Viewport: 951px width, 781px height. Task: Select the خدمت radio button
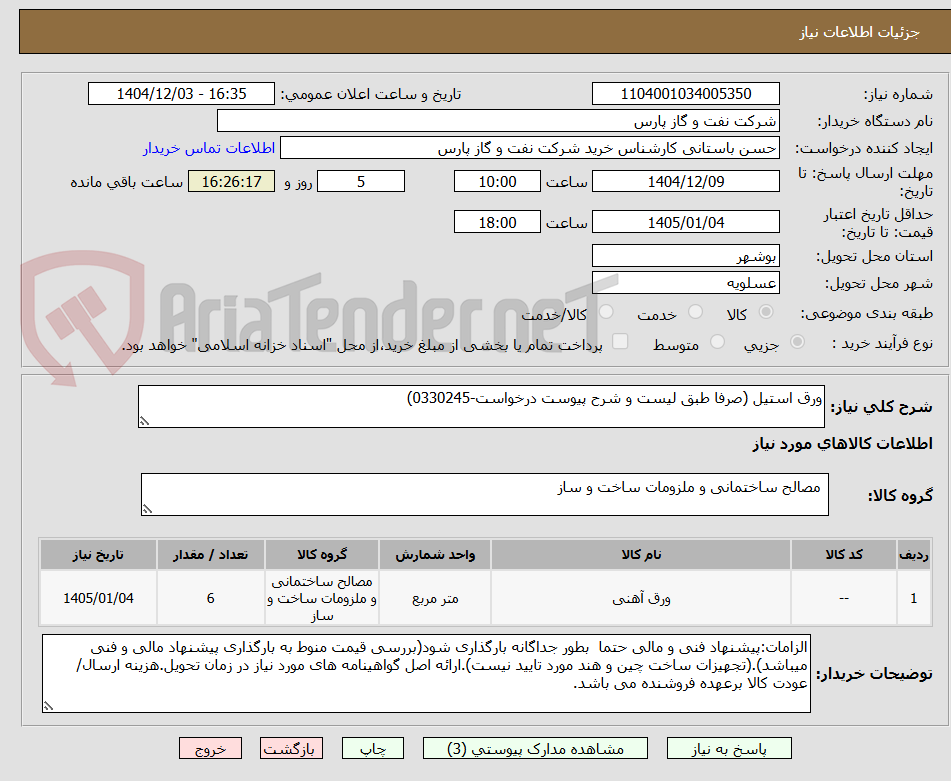[x=695, y=312]
